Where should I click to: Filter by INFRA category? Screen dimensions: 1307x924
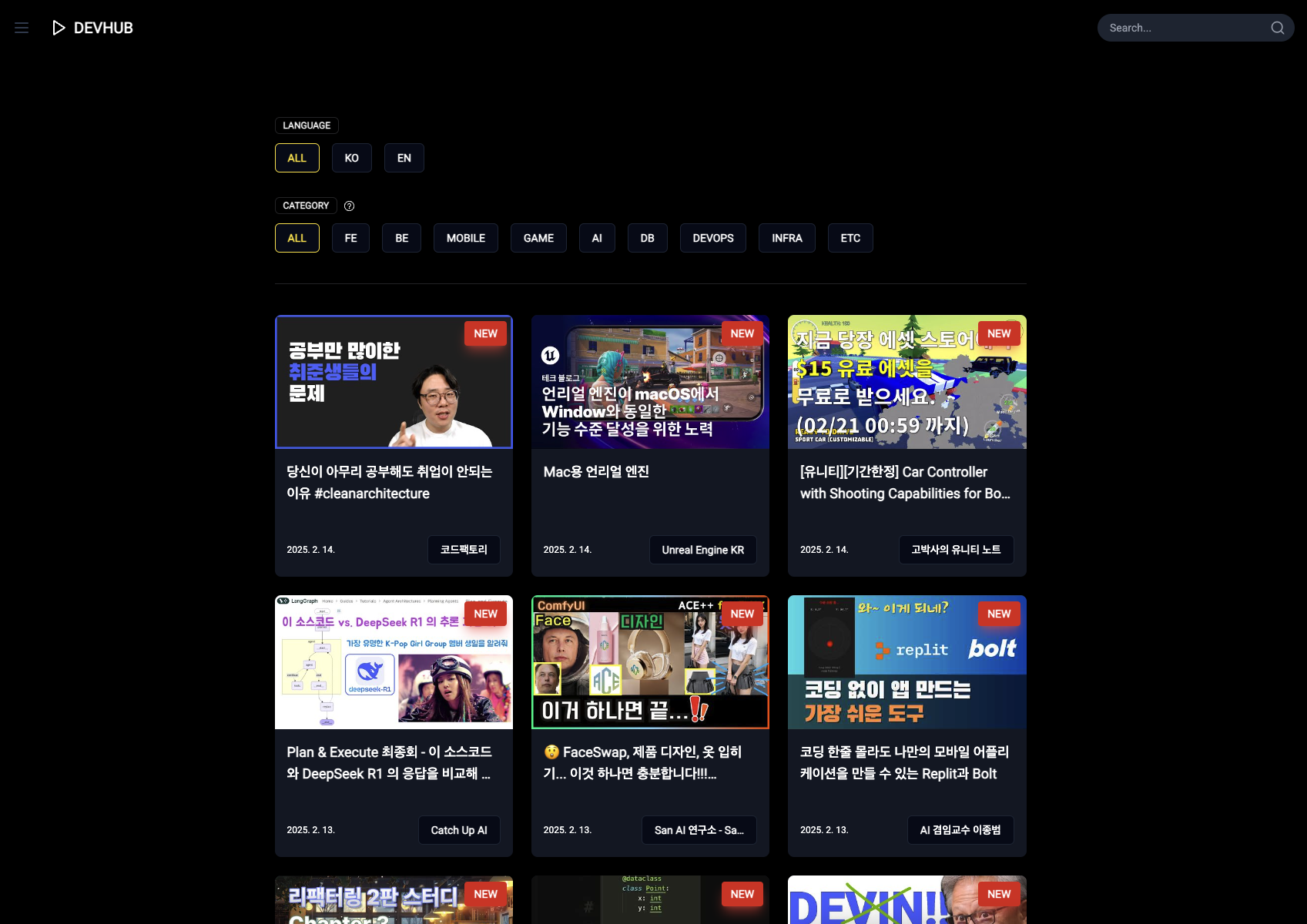tap(787, 238)
